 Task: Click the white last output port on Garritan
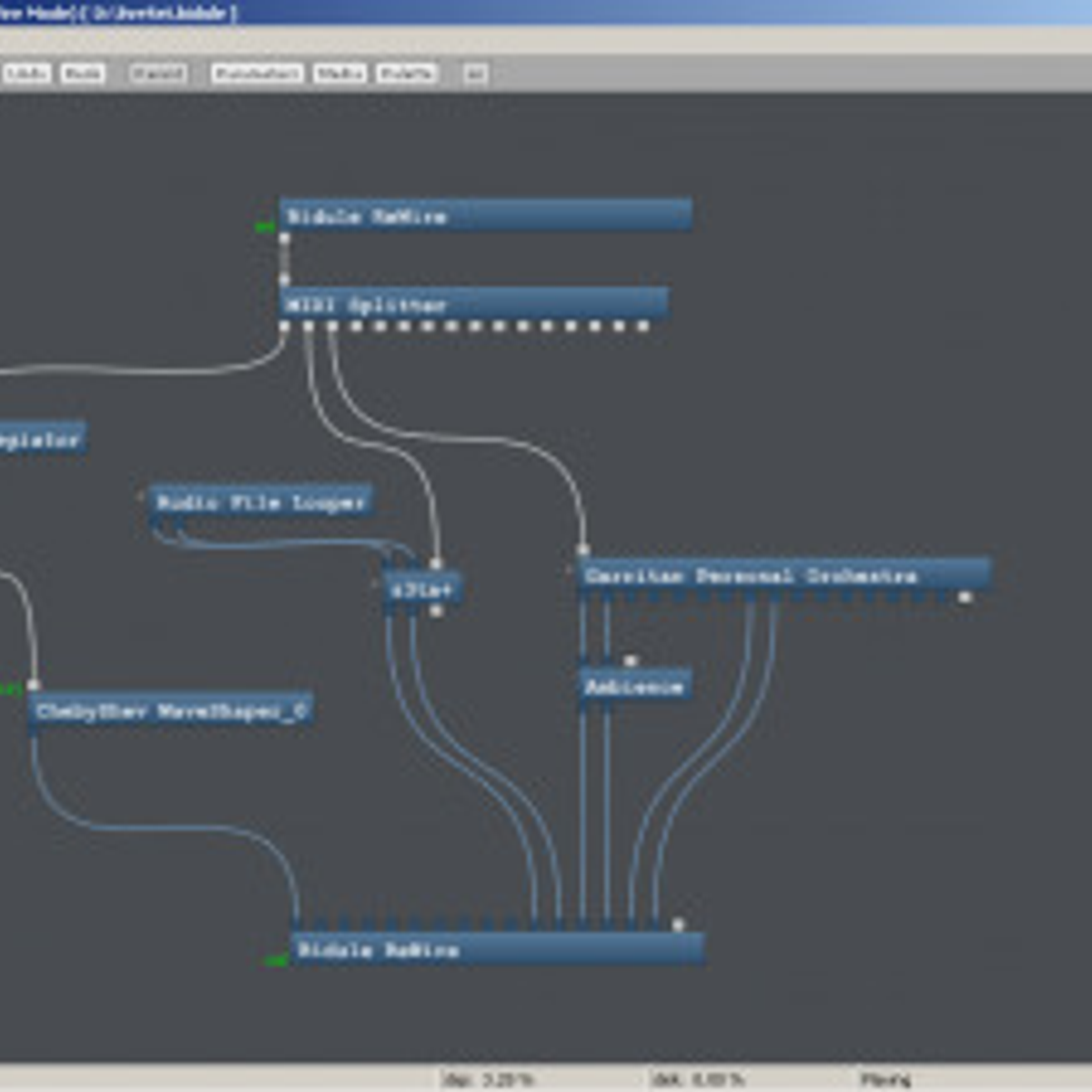[x=966, y=598]
